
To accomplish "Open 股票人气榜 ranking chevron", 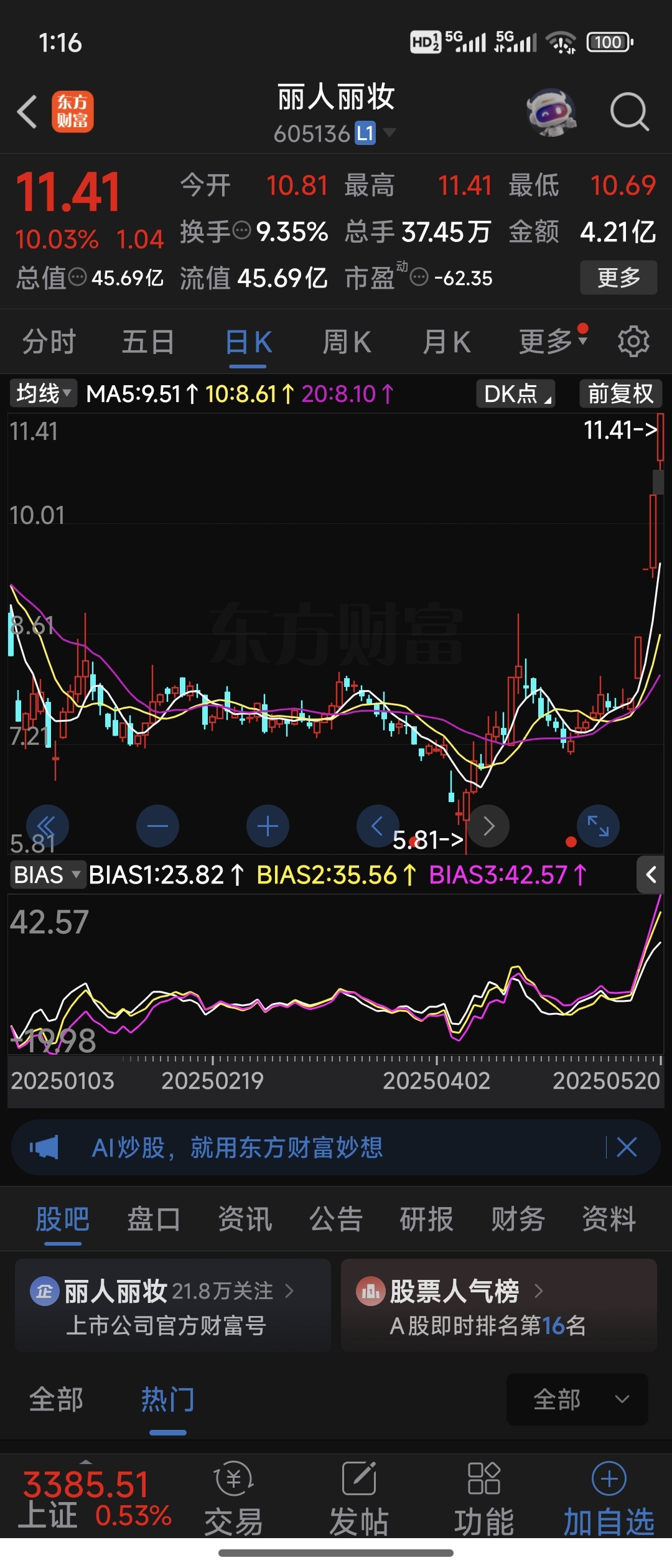I will [539, 1292].
